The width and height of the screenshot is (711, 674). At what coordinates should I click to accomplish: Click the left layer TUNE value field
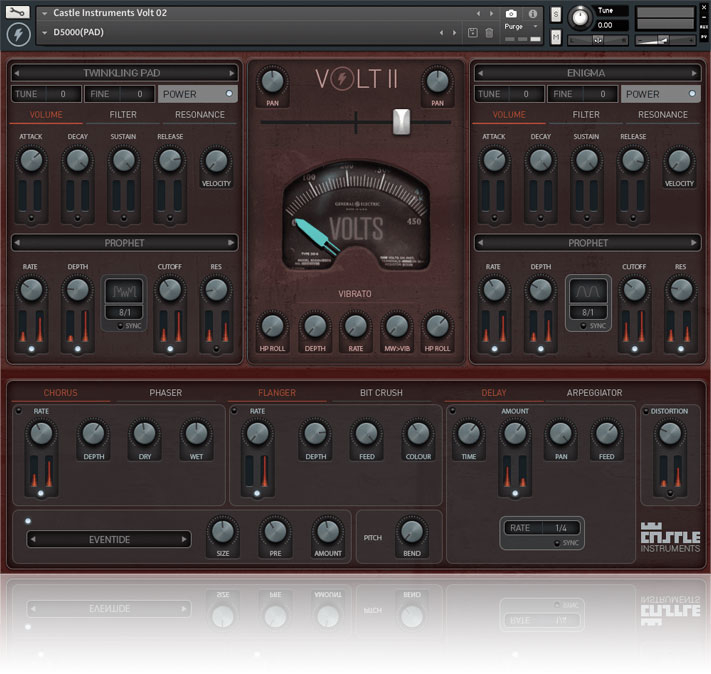pos(64,94)
